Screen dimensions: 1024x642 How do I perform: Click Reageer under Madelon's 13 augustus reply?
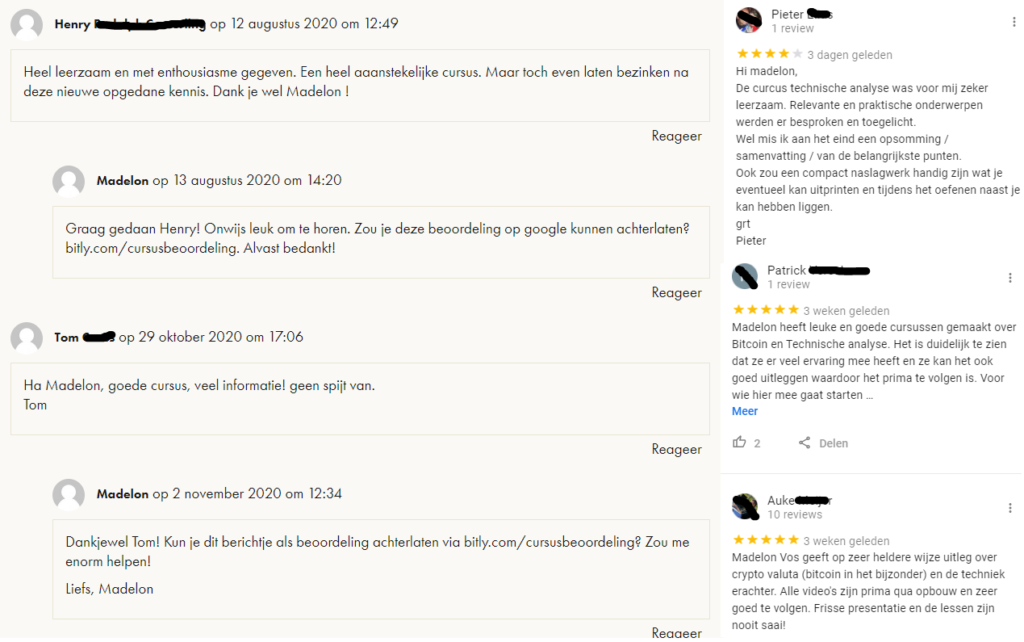(676, 293)
